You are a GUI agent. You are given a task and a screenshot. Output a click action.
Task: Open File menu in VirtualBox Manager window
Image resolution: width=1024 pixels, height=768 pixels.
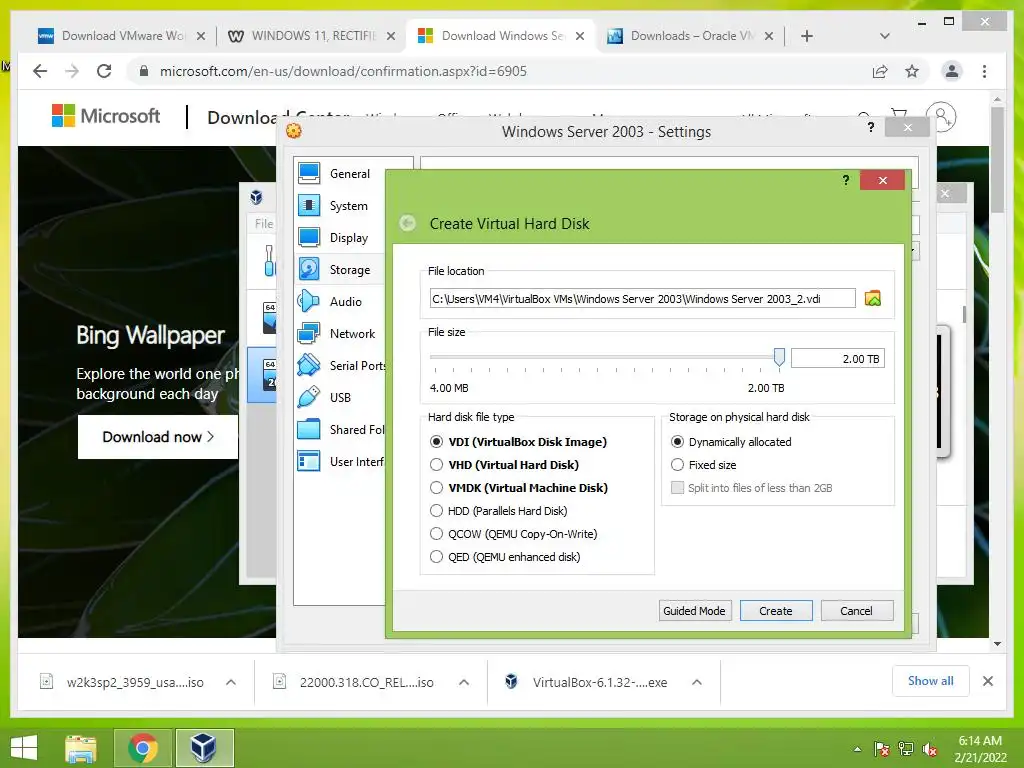point(264,223)
